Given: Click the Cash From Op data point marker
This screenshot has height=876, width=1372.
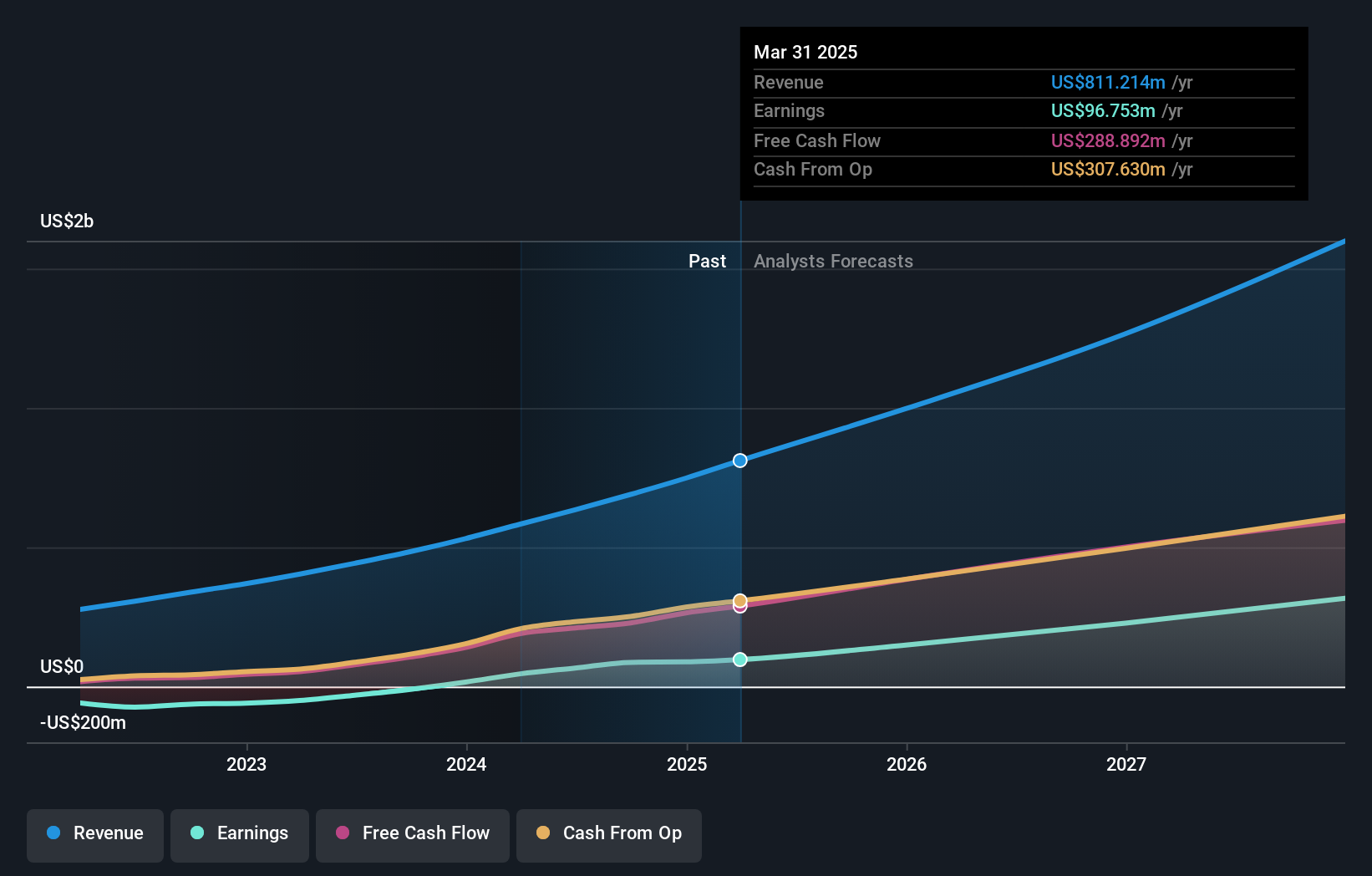Looking at the screenshot, I should pos(740,600).
